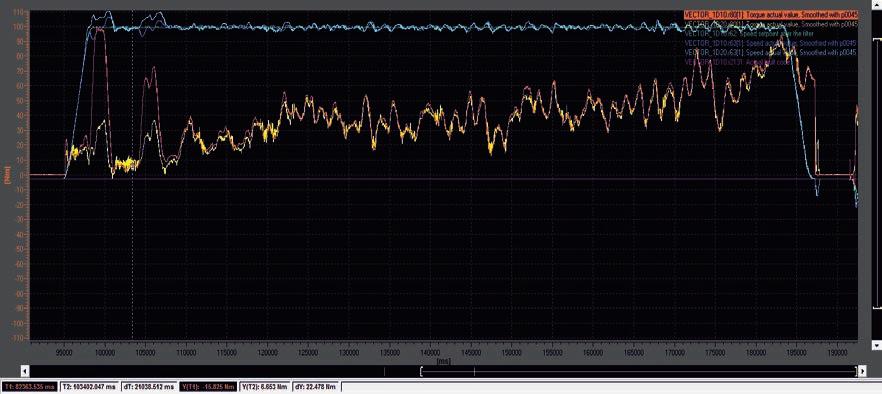
Task: Click the 140000 ms label on time axis
Action: point(430,352)
